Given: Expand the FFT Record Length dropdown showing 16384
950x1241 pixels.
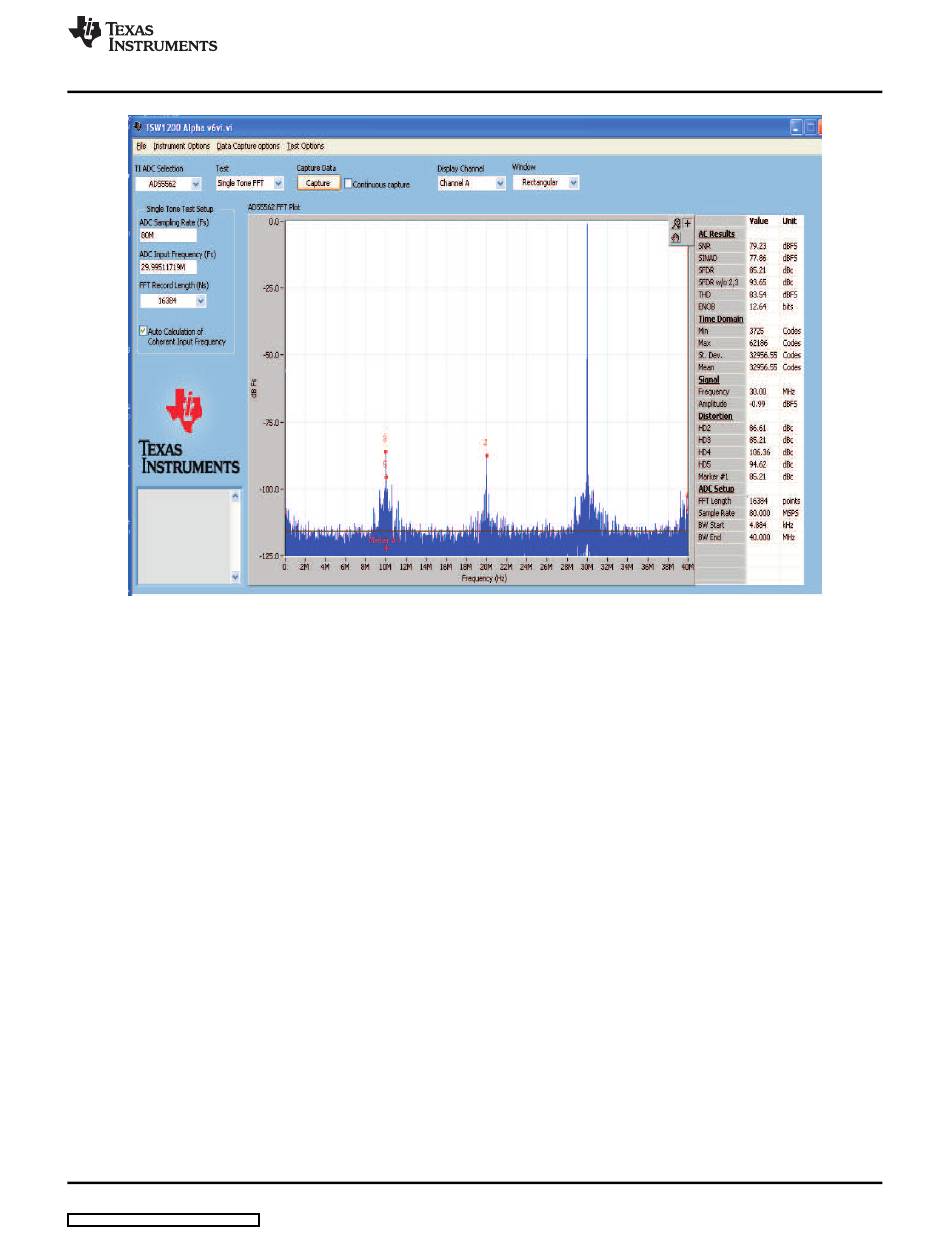Looking at the screenshot, I should click(174, 300).
